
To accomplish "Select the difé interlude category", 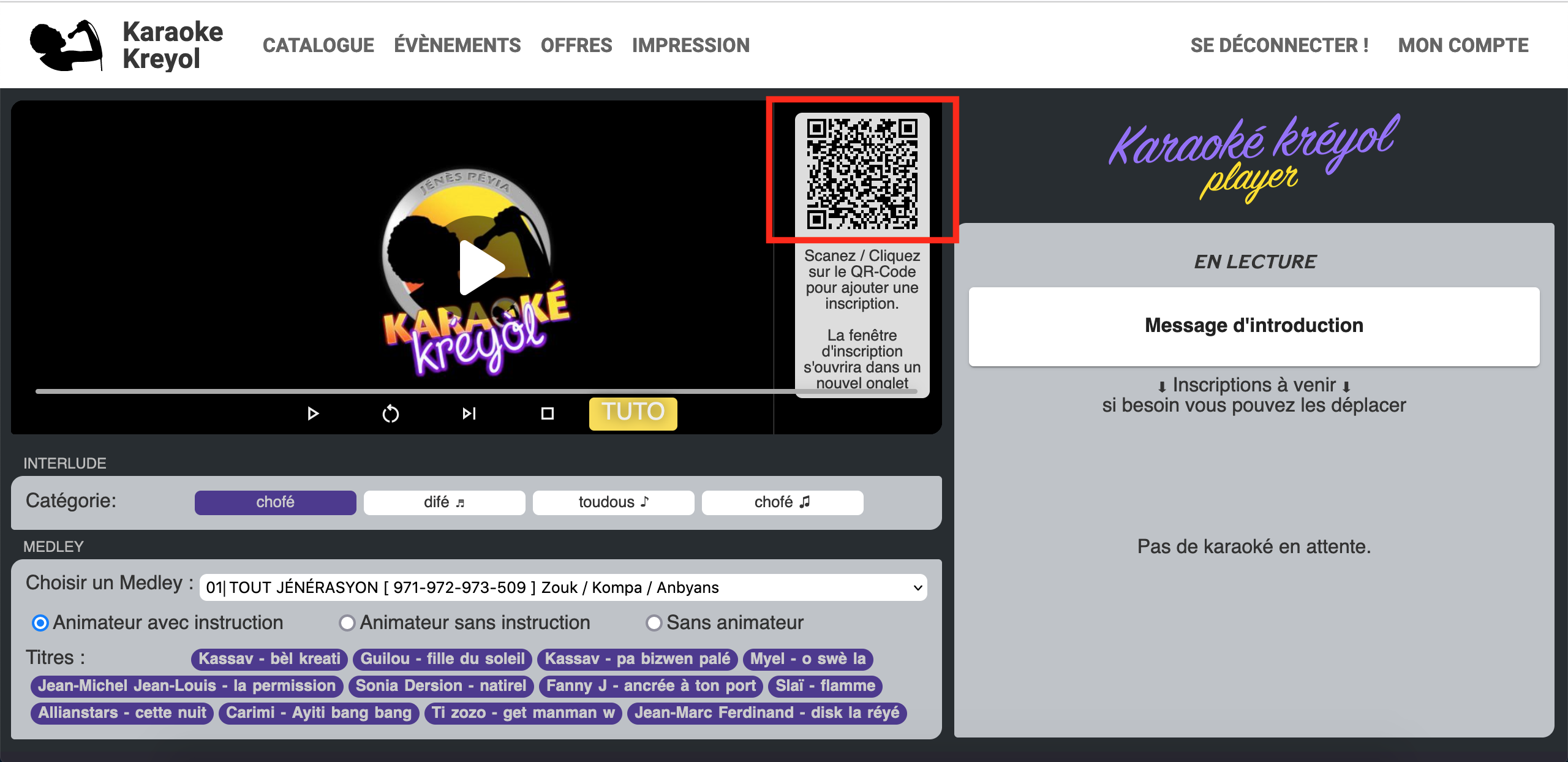I will point(445,502).
